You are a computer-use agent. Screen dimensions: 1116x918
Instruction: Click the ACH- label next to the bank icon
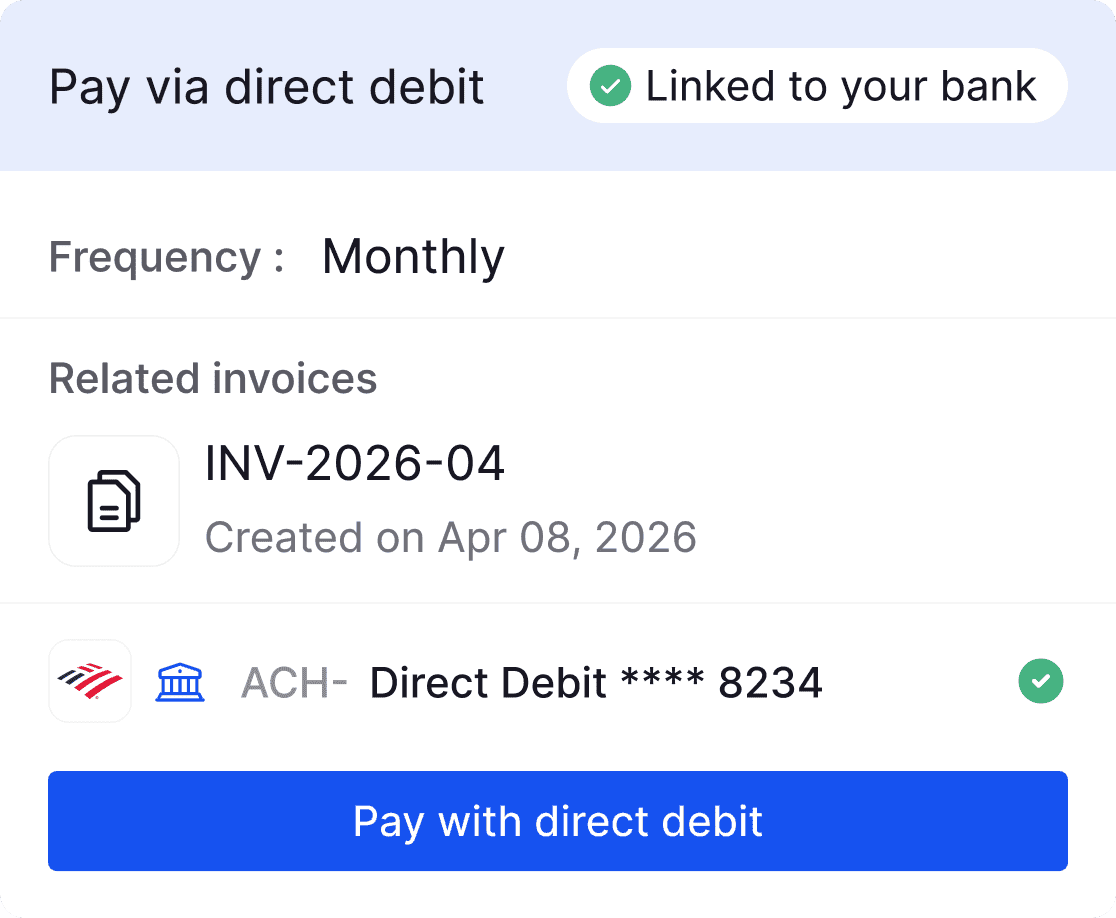(293, 681)
